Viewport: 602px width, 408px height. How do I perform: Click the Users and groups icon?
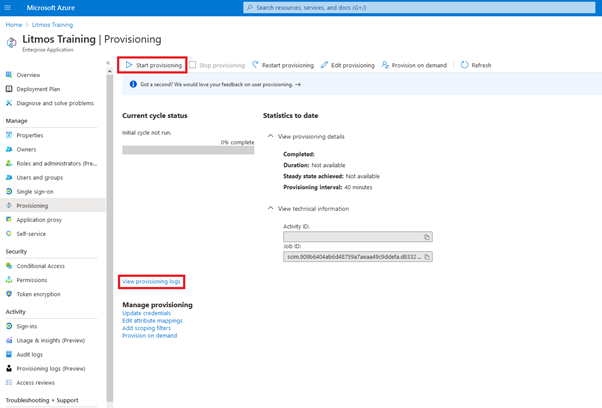[9, 177]
